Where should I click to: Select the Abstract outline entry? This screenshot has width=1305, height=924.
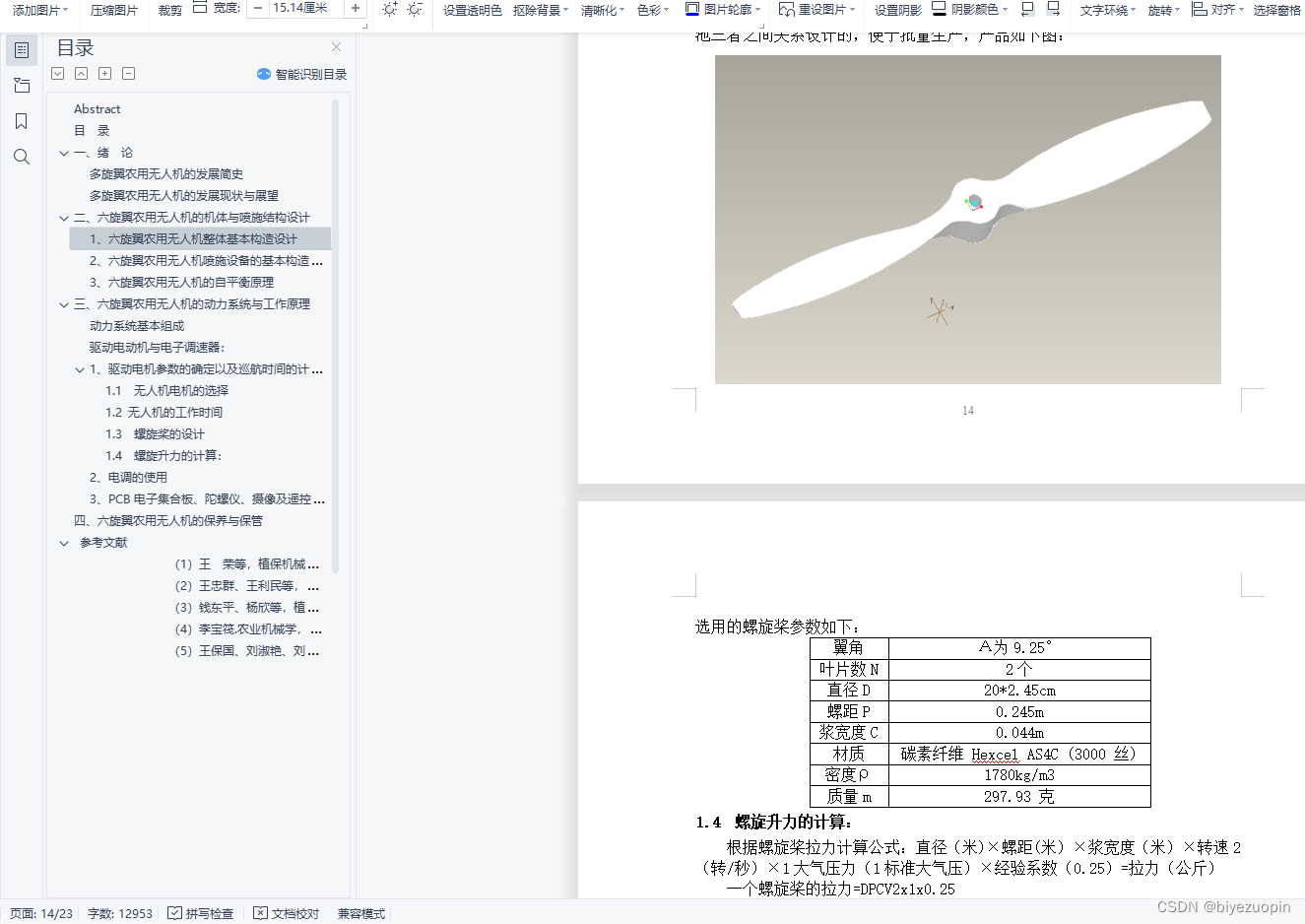pos(98,109)
